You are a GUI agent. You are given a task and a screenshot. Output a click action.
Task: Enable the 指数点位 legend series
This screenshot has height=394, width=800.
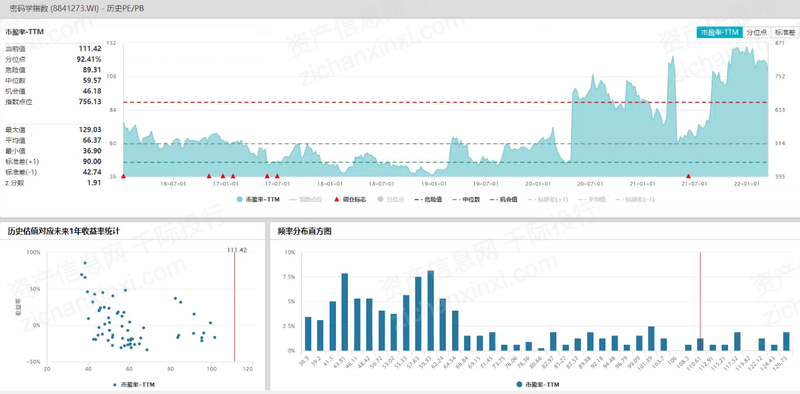pos(306,200)
